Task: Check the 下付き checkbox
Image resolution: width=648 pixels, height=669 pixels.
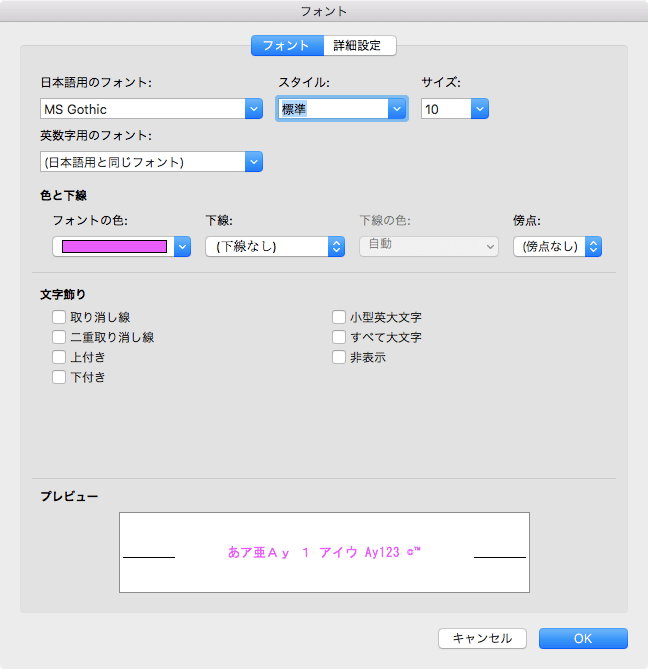Action: point(59,378)
